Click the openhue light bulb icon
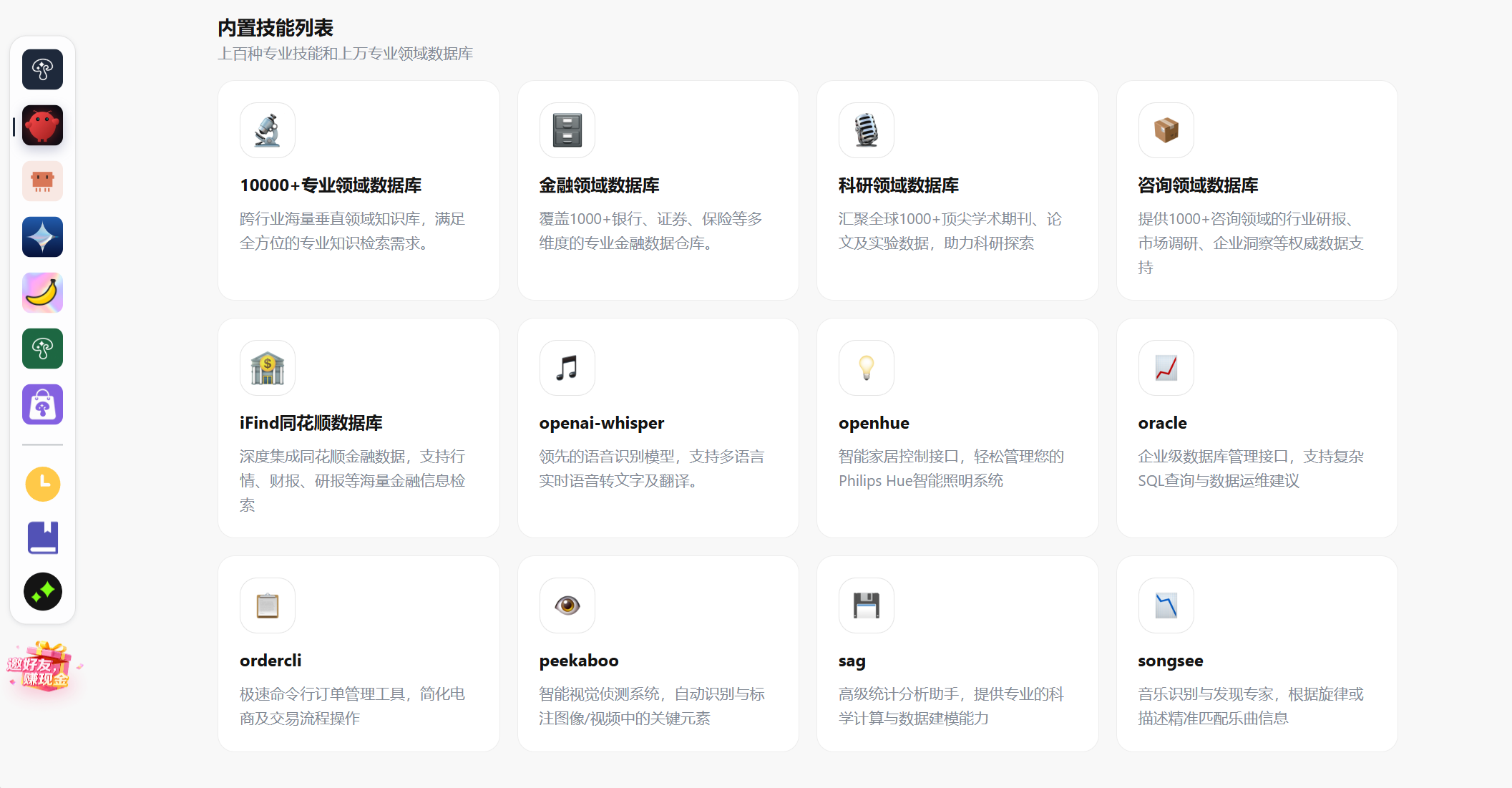1512x788 pixels. [x=866, y=368]
